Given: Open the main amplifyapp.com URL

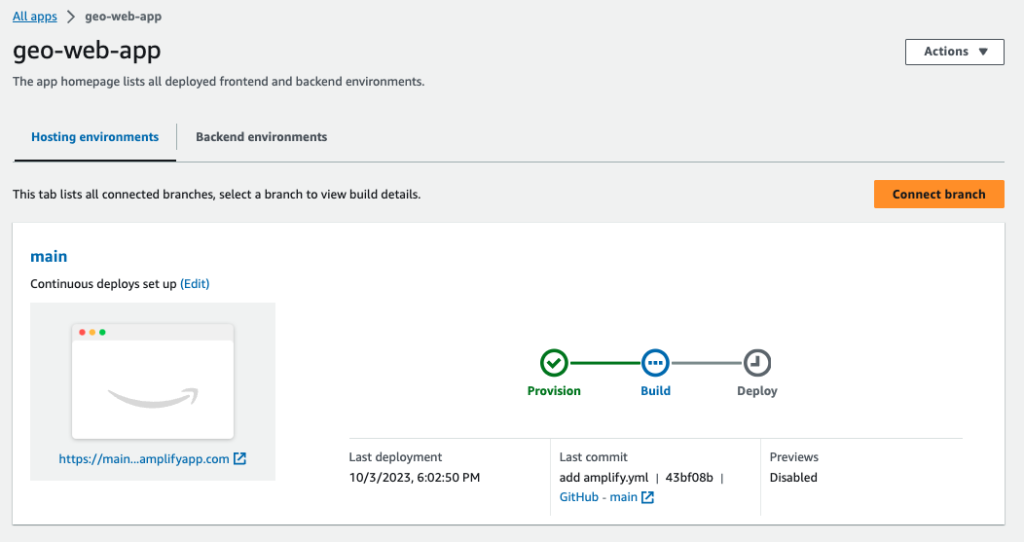Looking at the screenshot, I should 144,458.
